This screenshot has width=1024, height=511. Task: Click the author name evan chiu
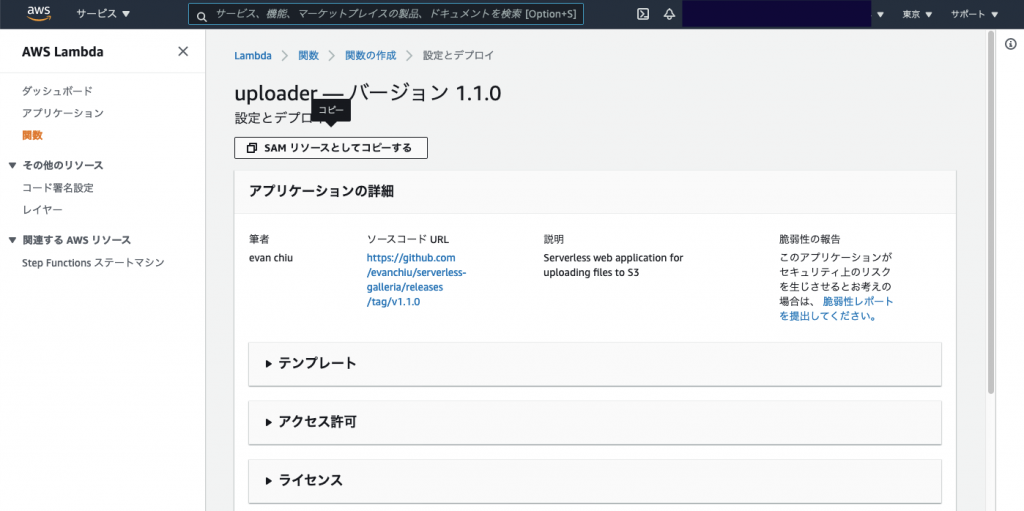click(271, 257)
